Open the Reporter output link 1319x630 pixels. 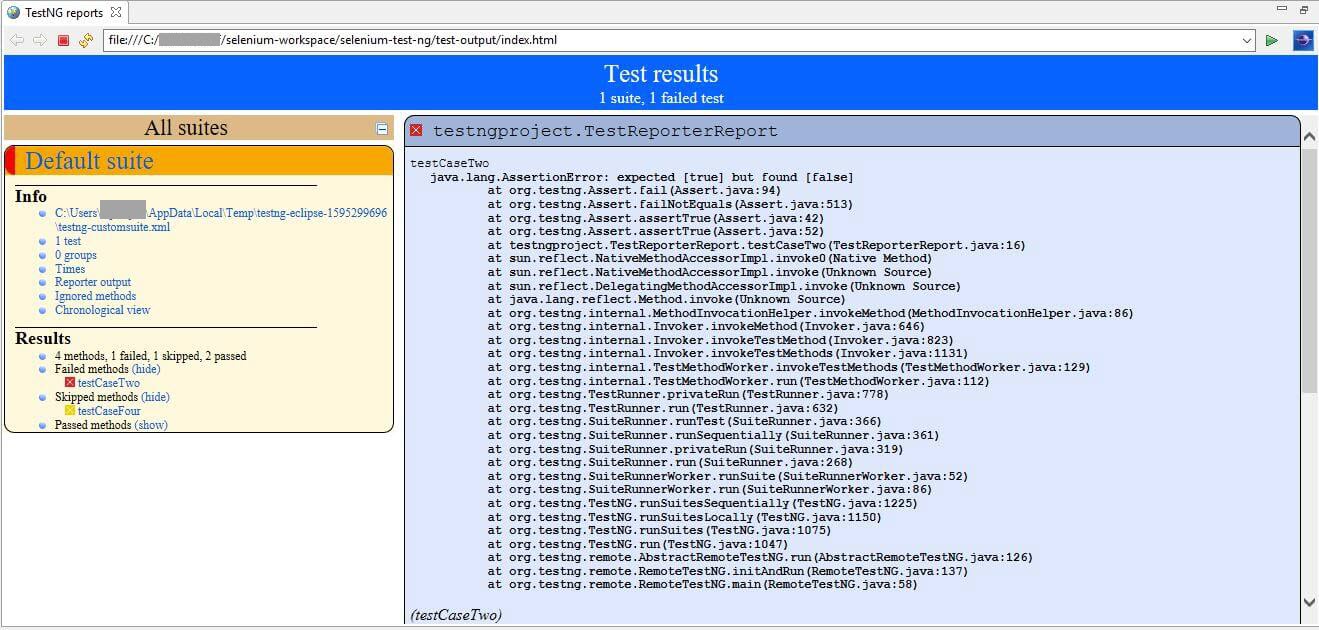pyautogui.click(x=93, y=282)
